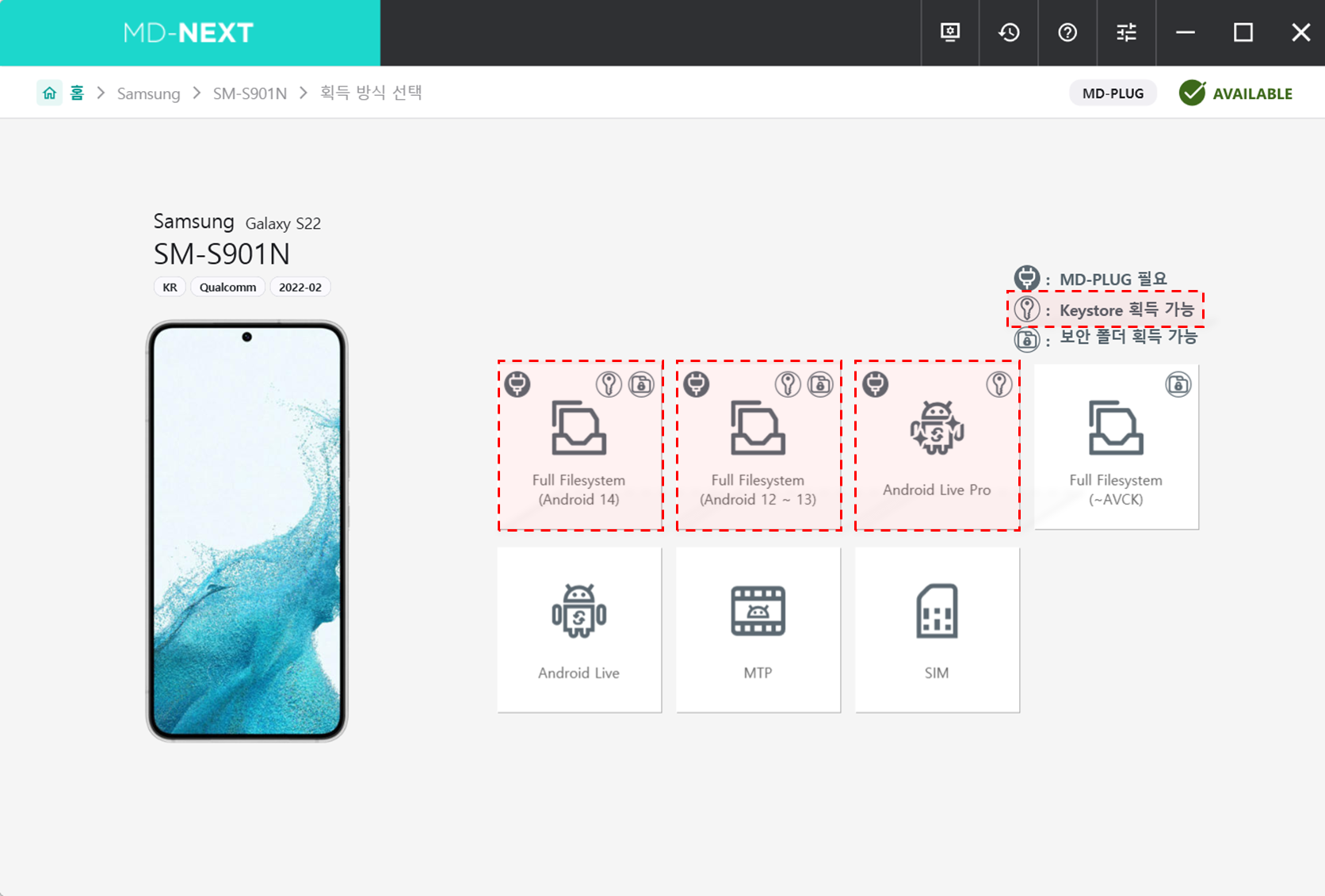Open the help question mark icon
This screenshot has width=1325, height=896.
point(1067,32)
